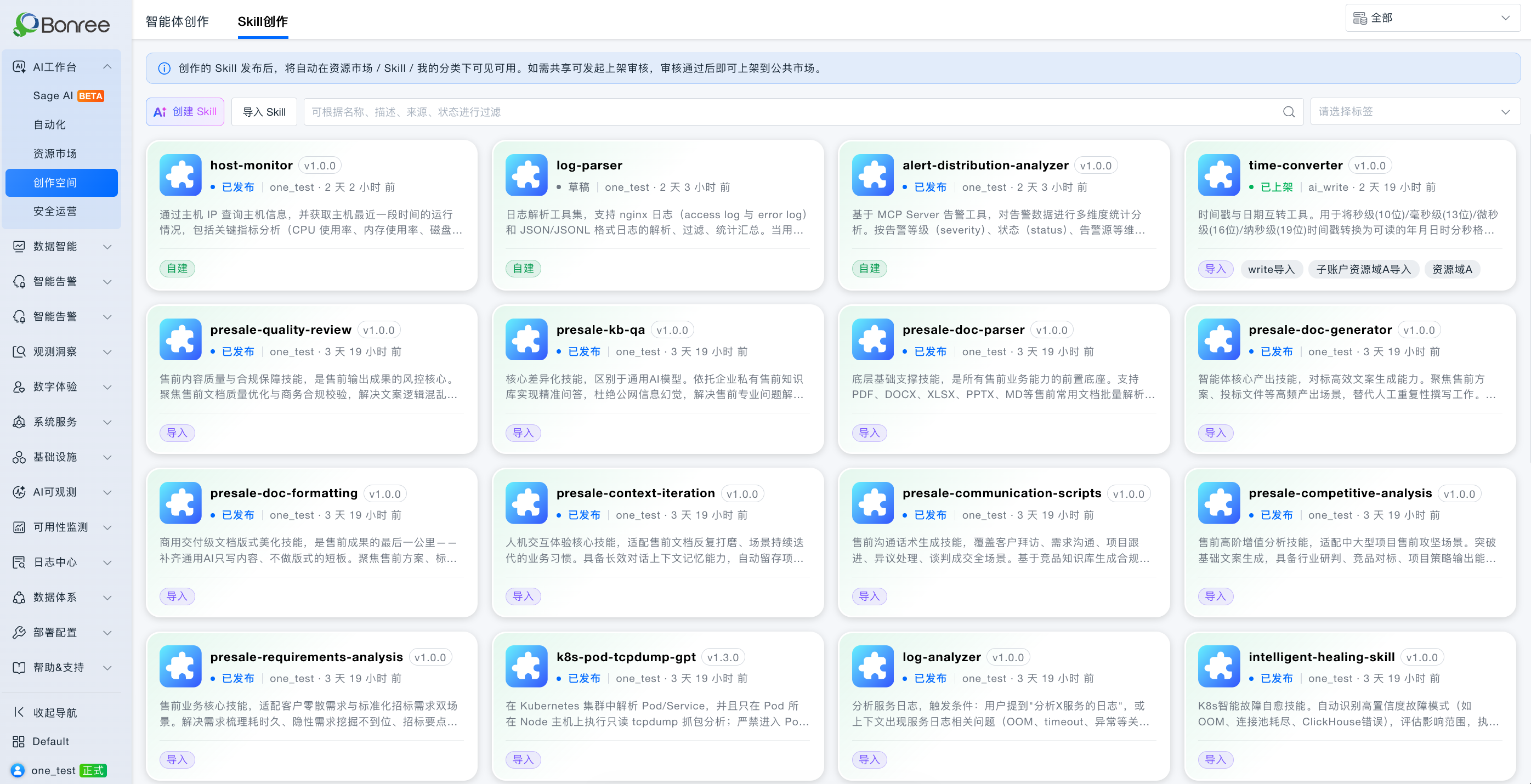The image size is (1531, 784).
Task: Click the 创建 Skill button
Action: pos(185,112)
